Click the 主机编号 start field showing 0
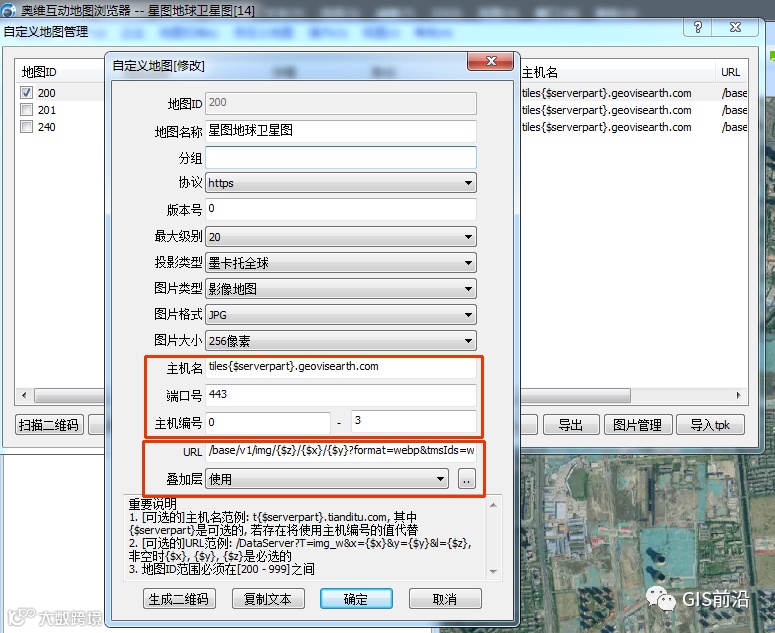Image resolution: width=775 pixels, height=633 pixels. tap(267, 422)
